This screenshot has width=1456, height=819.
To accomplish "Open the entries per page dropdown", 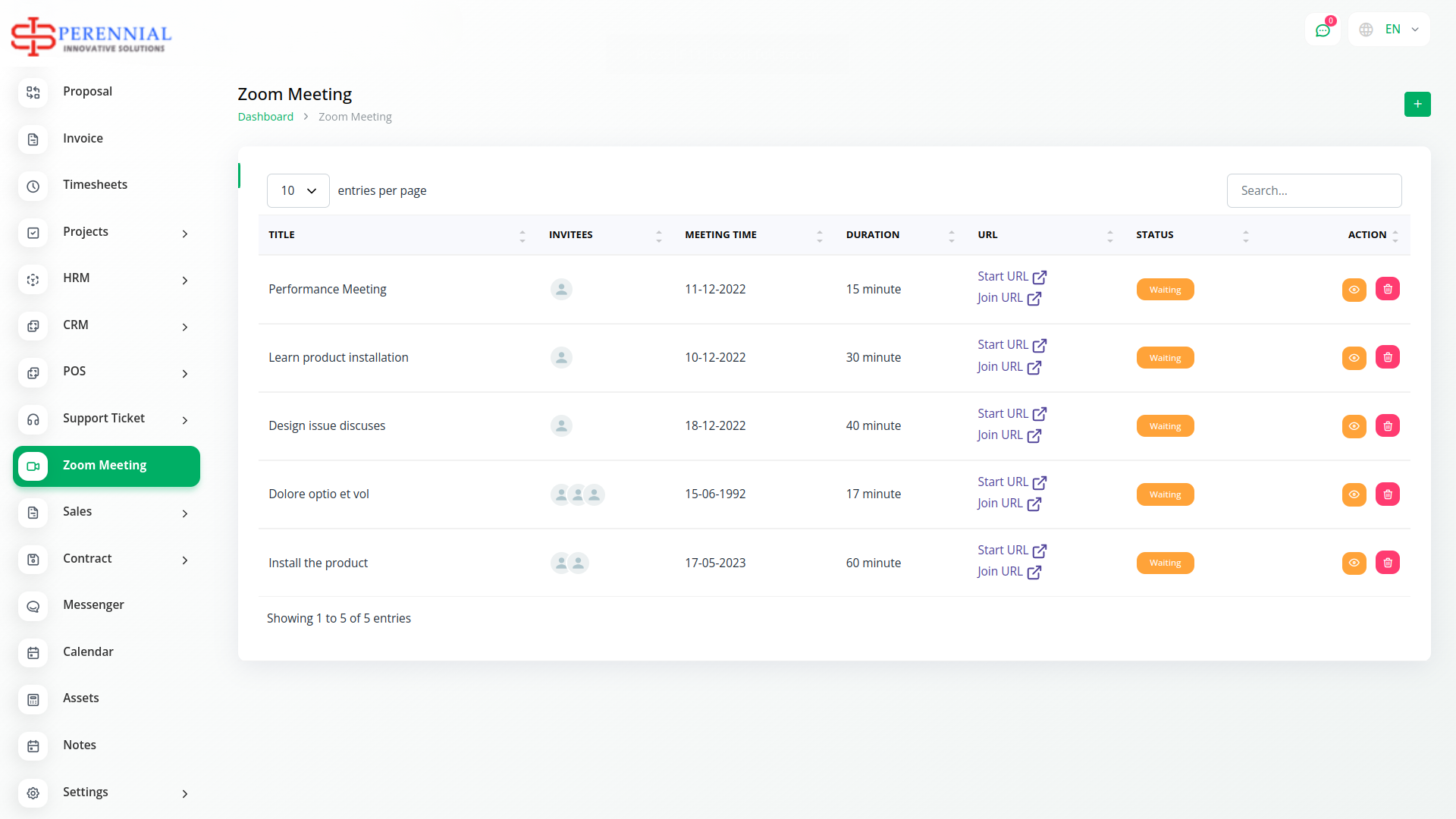I will pos(298,190).
